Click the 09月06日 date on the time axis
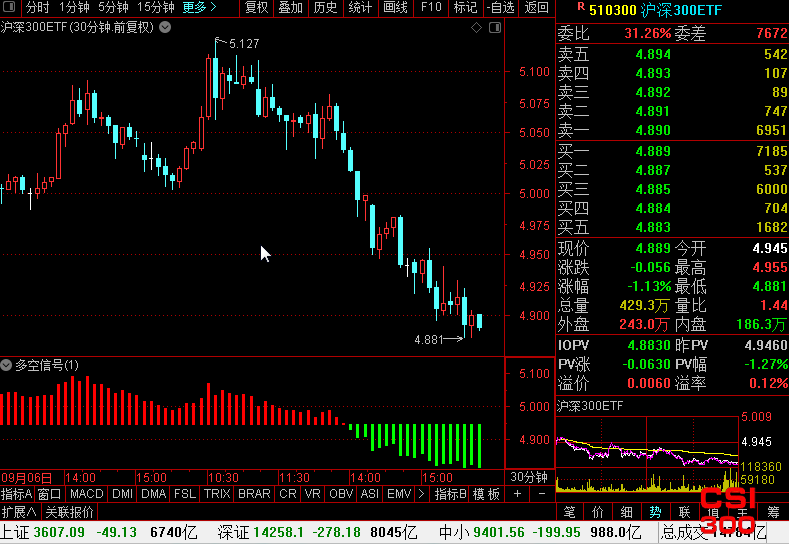The width and height of the screenshot is (789, 544). [x=27, y=477]
